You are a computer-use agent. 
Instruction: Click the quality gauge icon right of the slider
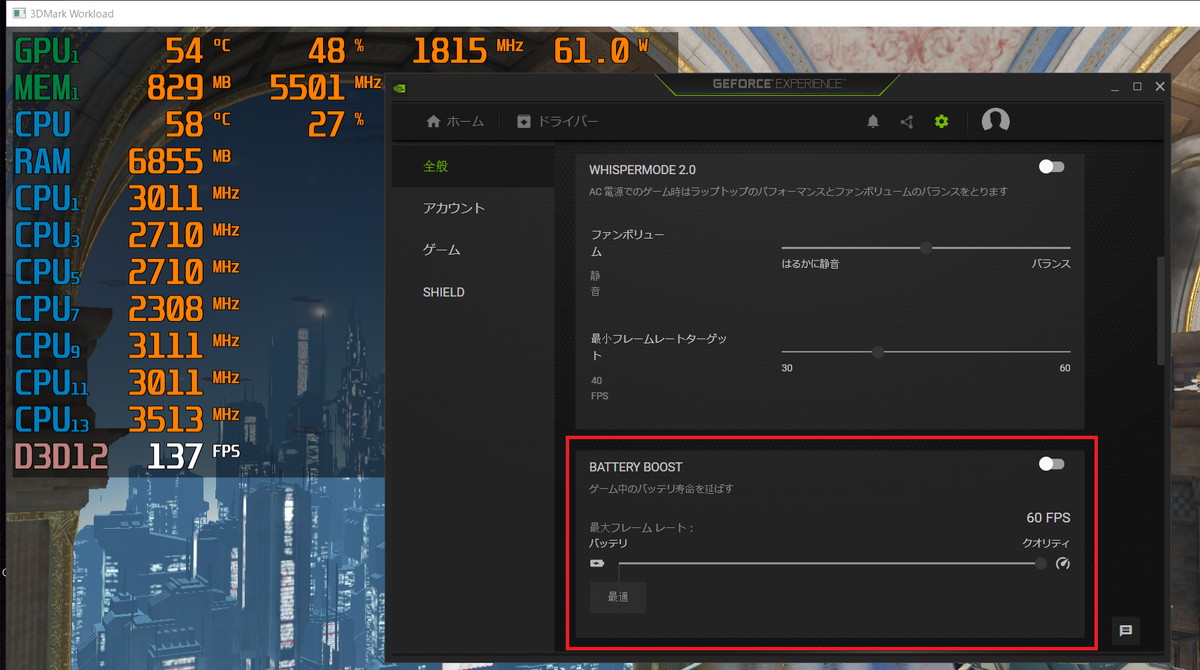pos(1063,564)
